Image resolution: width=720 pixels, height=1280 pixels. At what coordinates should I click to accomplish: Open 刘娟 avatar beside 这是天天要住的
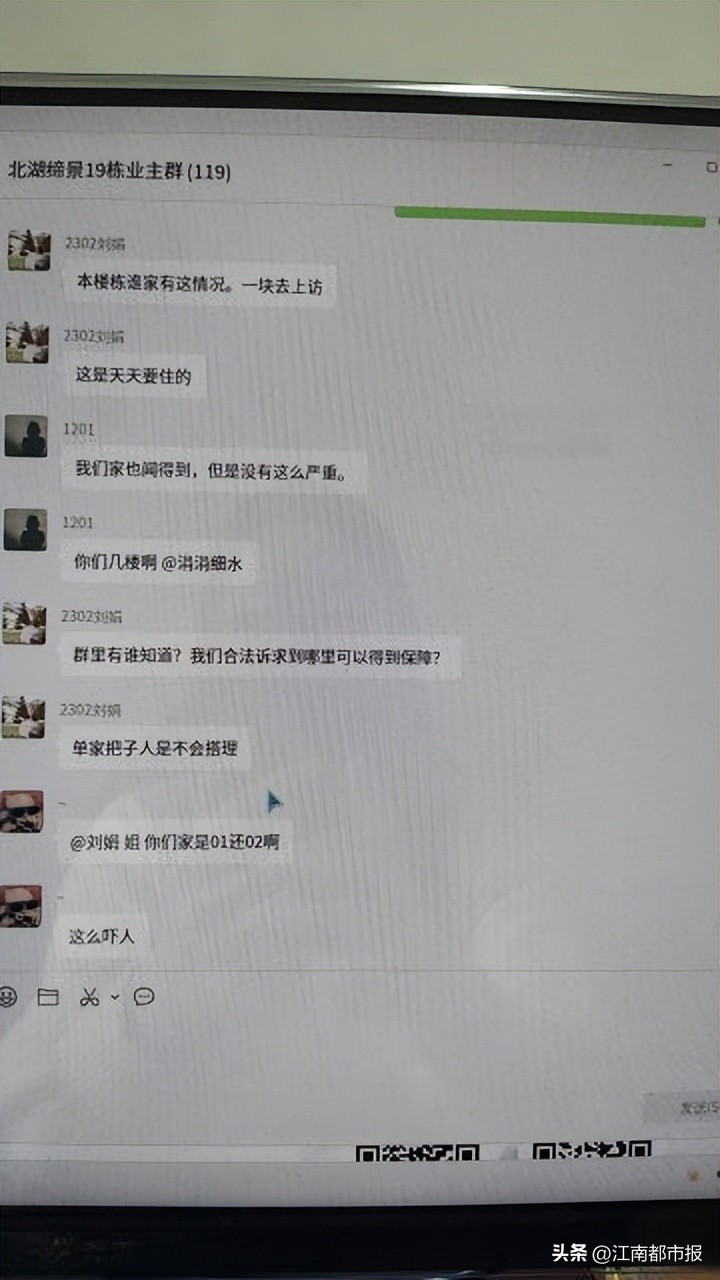(26, 342)
